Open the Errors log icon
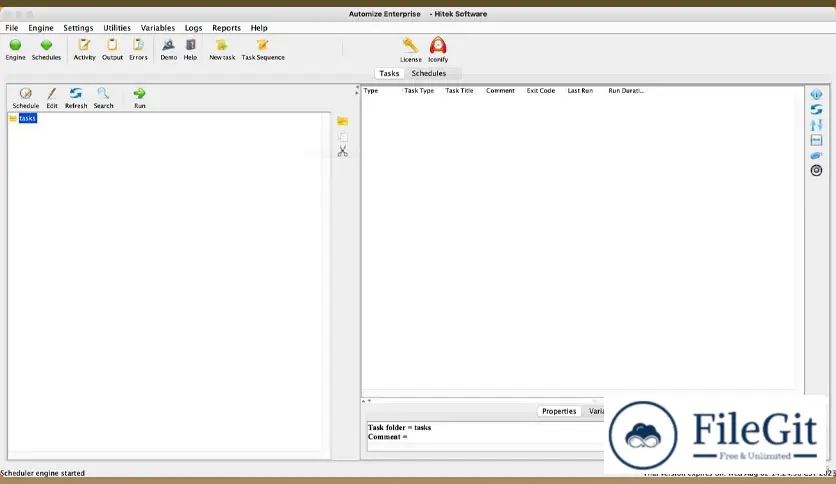 coord(138,45)
